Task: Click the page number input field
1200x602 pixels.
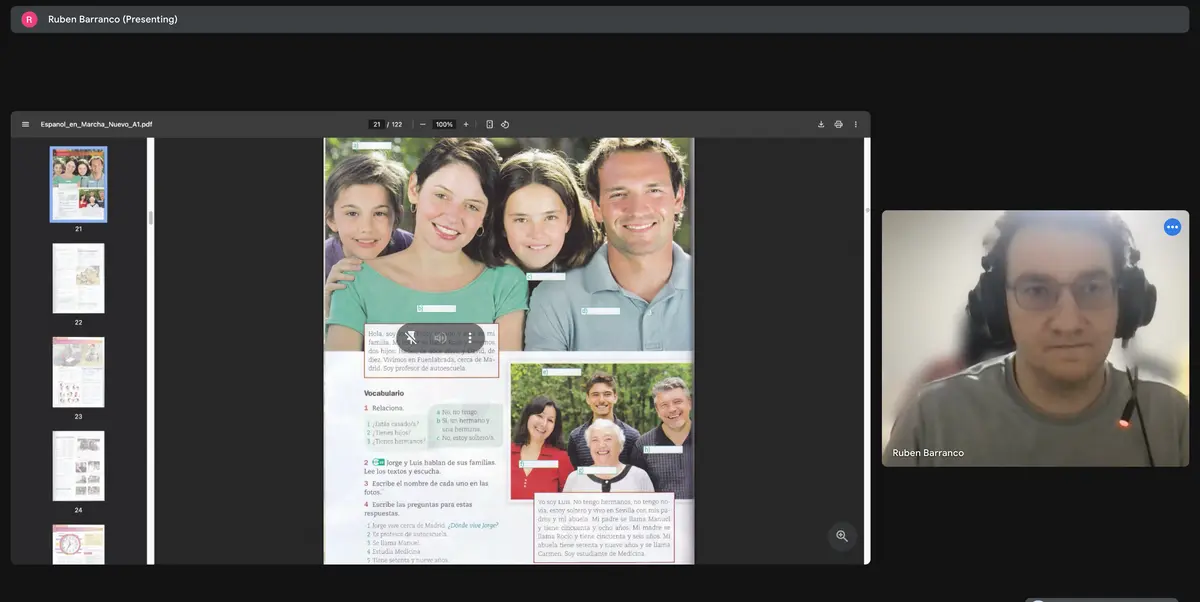Action: point(376,124)
